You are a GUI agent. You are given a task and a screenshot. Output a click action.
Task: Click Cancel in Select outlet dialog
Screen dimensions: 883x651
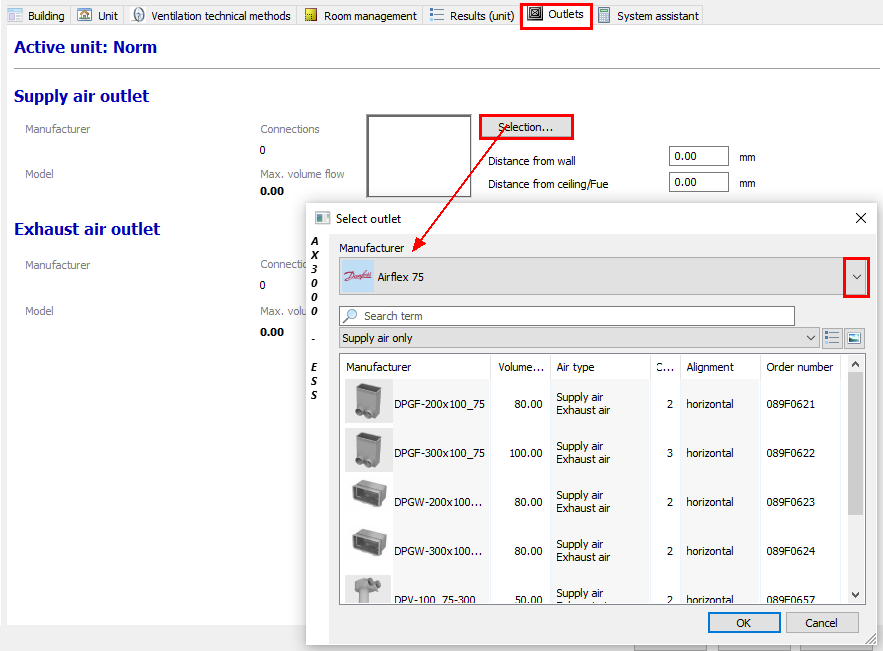(822, 623)
